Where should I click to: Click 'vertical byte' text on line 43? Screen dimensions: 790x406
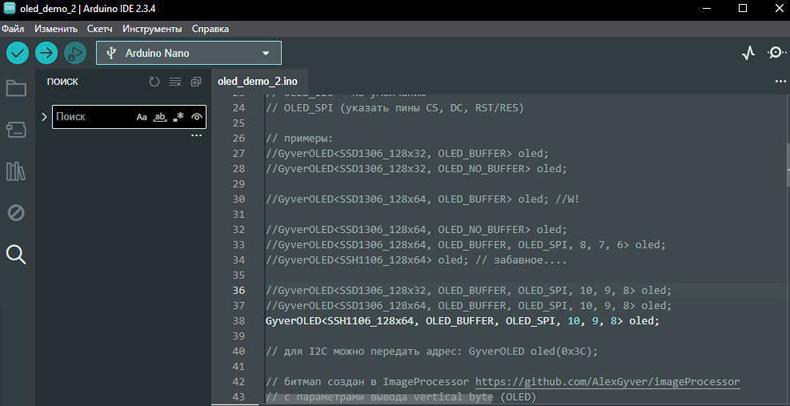pos(453,397)
